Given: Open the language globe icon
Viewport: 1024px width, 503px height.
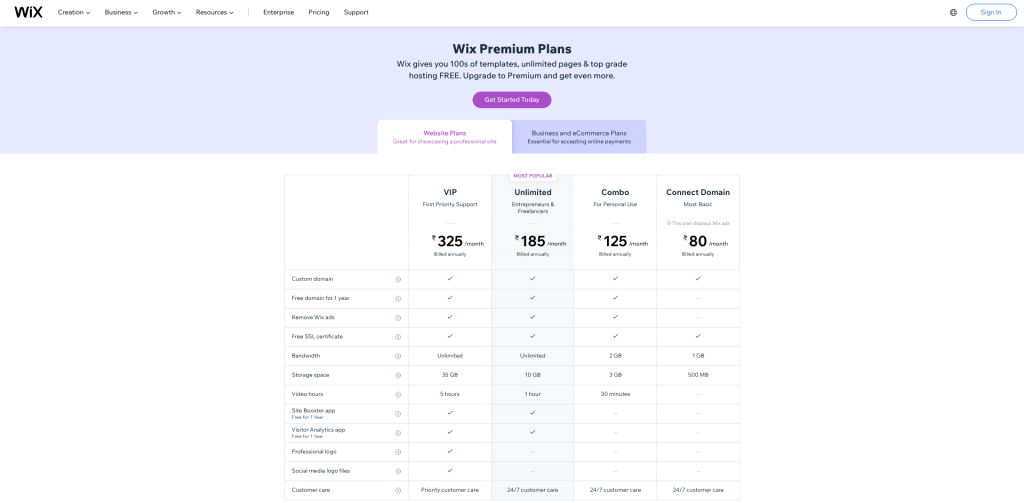Looking at the screenshot, I should 953,12.
